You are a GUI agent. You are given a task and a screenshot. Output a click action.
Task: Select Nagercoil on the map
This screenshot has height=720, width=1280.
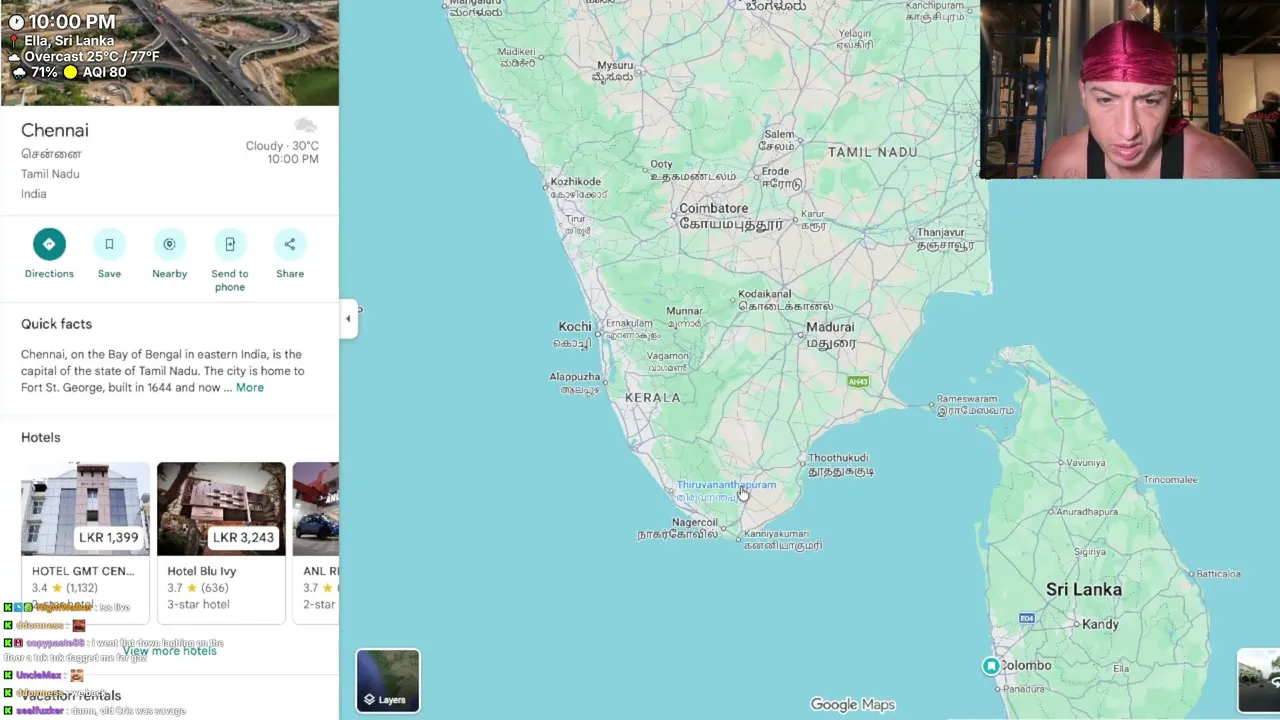(695, 523)
